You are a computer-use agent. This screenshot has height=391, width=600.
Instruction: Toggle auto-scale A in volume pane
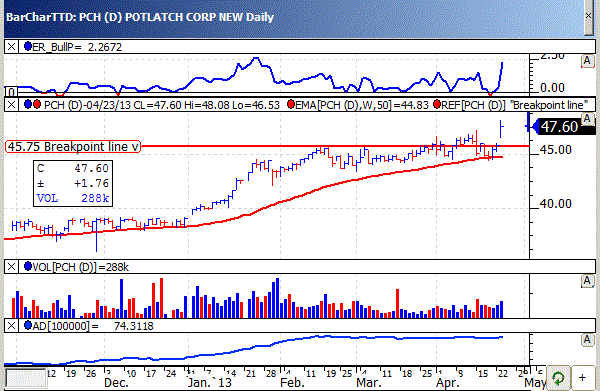(x=587, y=281)
